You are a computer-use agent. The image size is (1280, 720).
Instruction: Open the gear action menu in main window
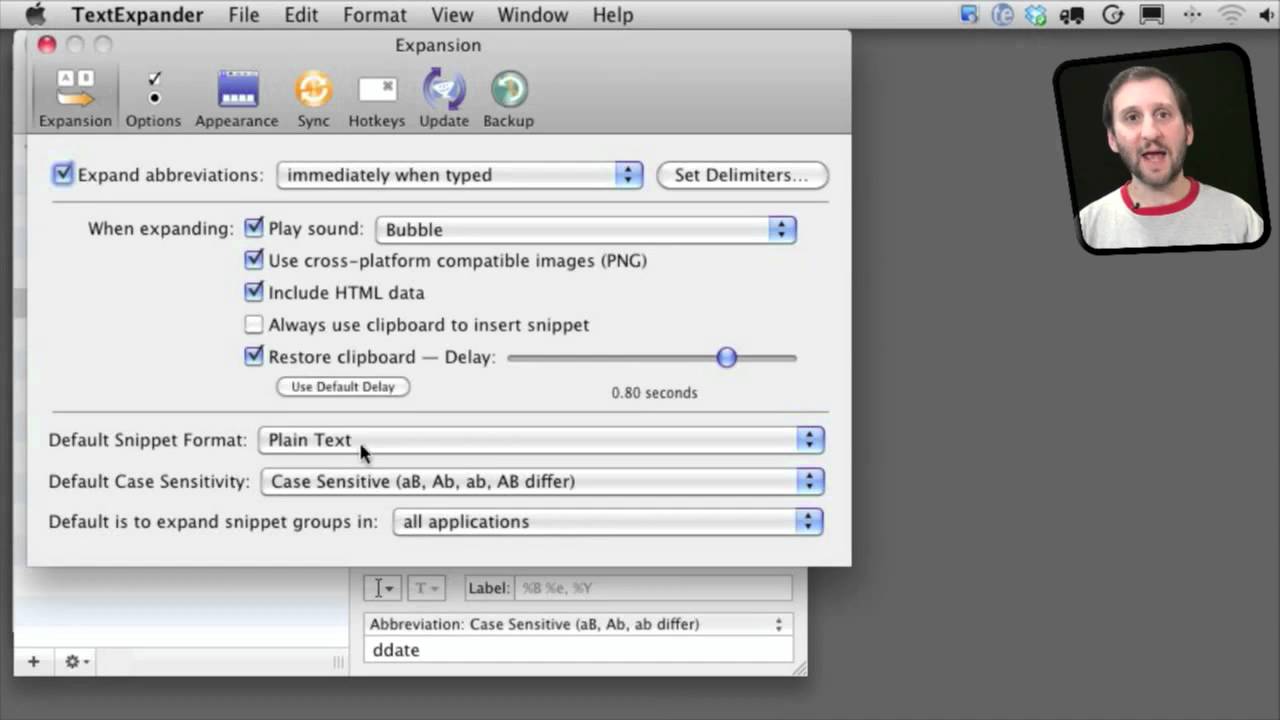coord(76,661)
